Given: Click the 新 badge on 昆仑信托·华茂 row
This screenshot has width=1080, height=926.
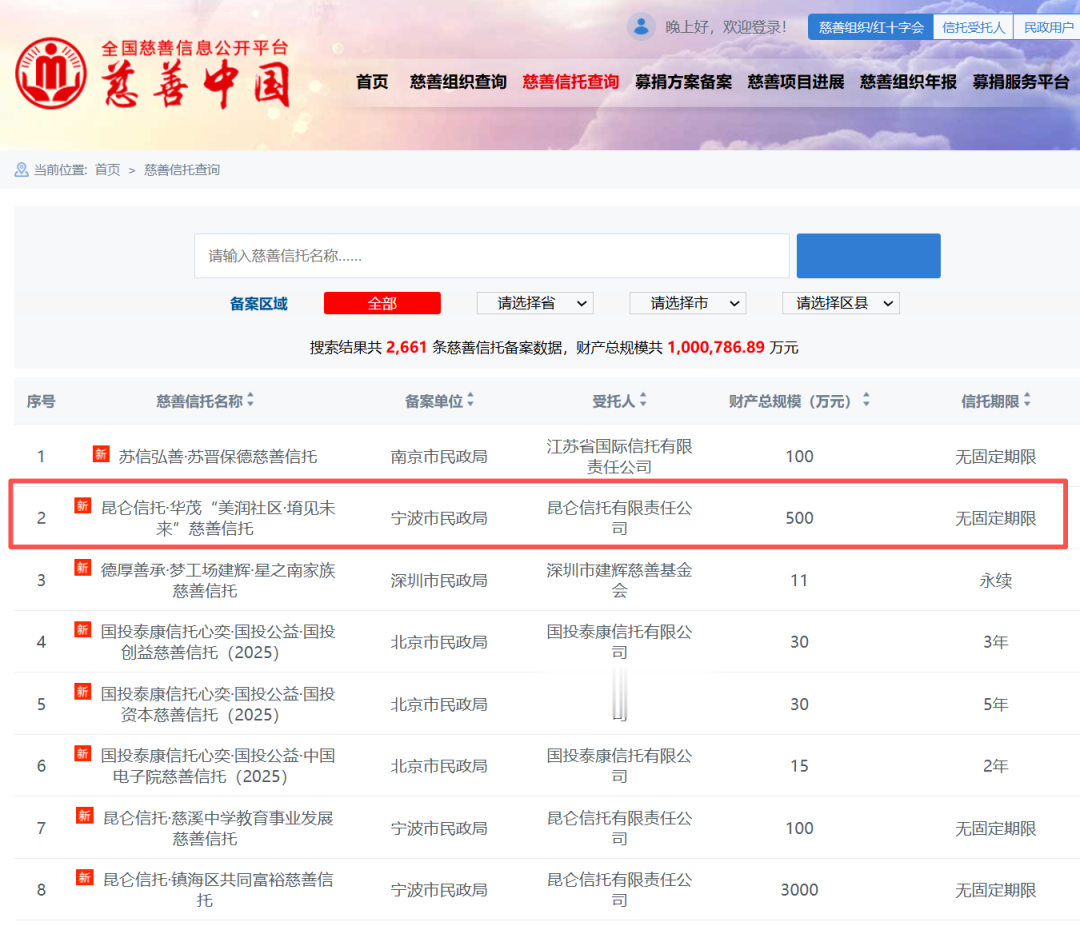Looking at the screenshot, I should 83,506.
